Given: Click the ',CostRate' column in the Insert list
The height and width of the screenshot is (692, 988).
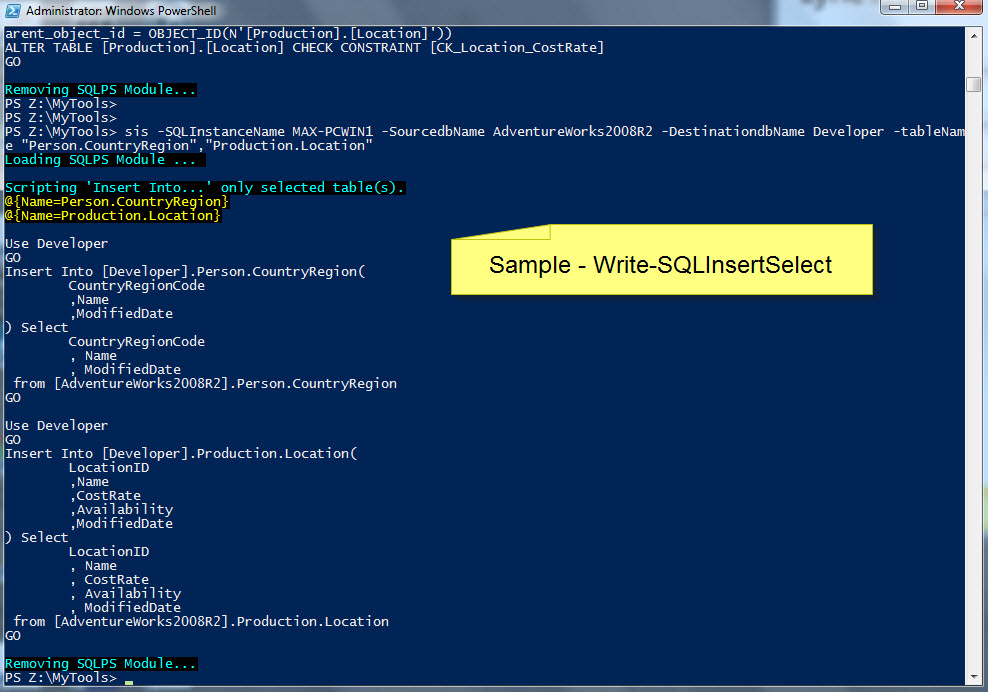Looking at the screenshot, I should point(105,495).
